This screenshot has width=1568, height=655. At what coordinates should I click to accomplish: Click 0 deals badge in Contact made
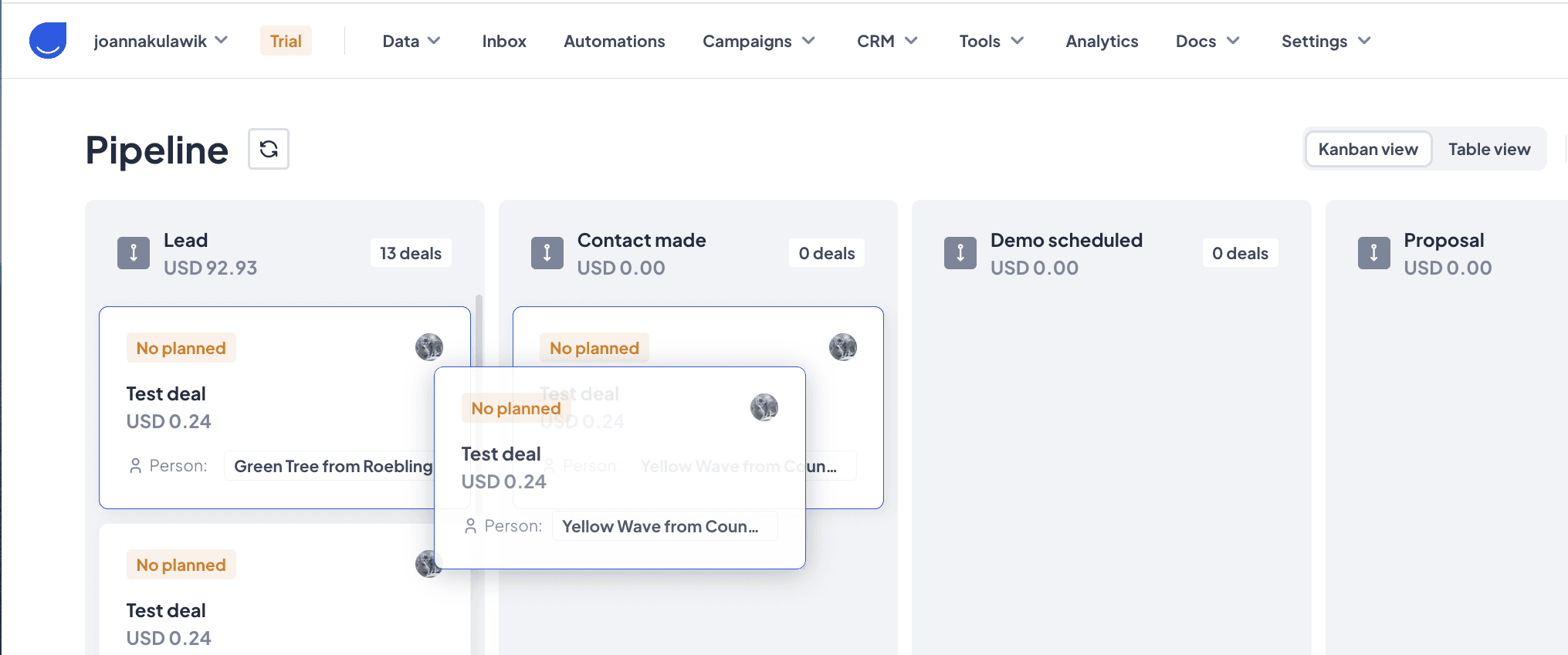[827, 253]
